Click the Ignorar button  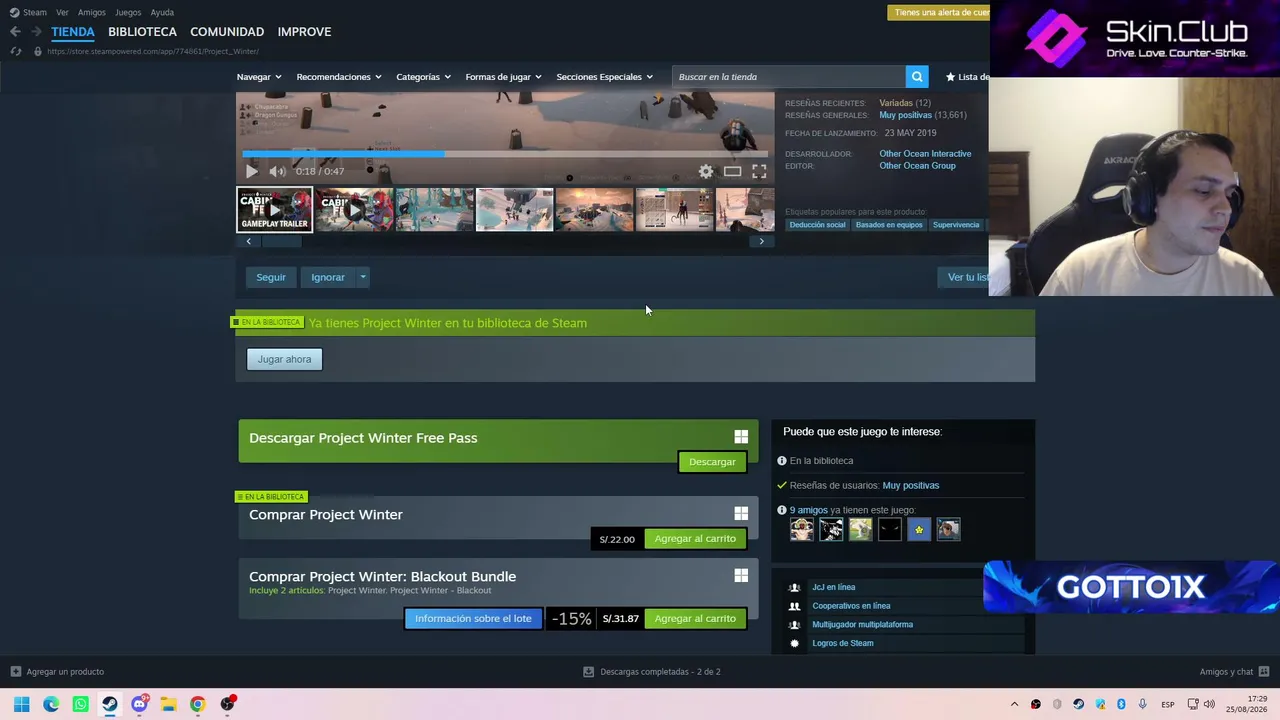coord(328,277)
